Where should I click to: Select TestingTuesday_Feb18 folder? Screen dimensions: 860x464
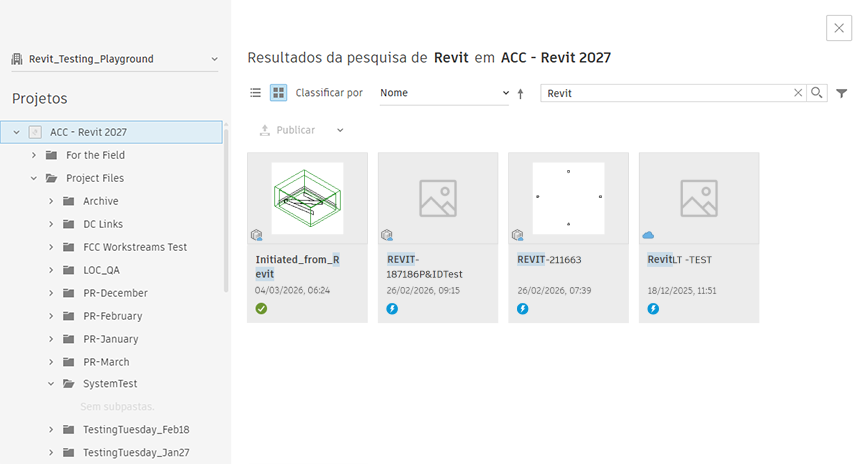click(137, 430)
